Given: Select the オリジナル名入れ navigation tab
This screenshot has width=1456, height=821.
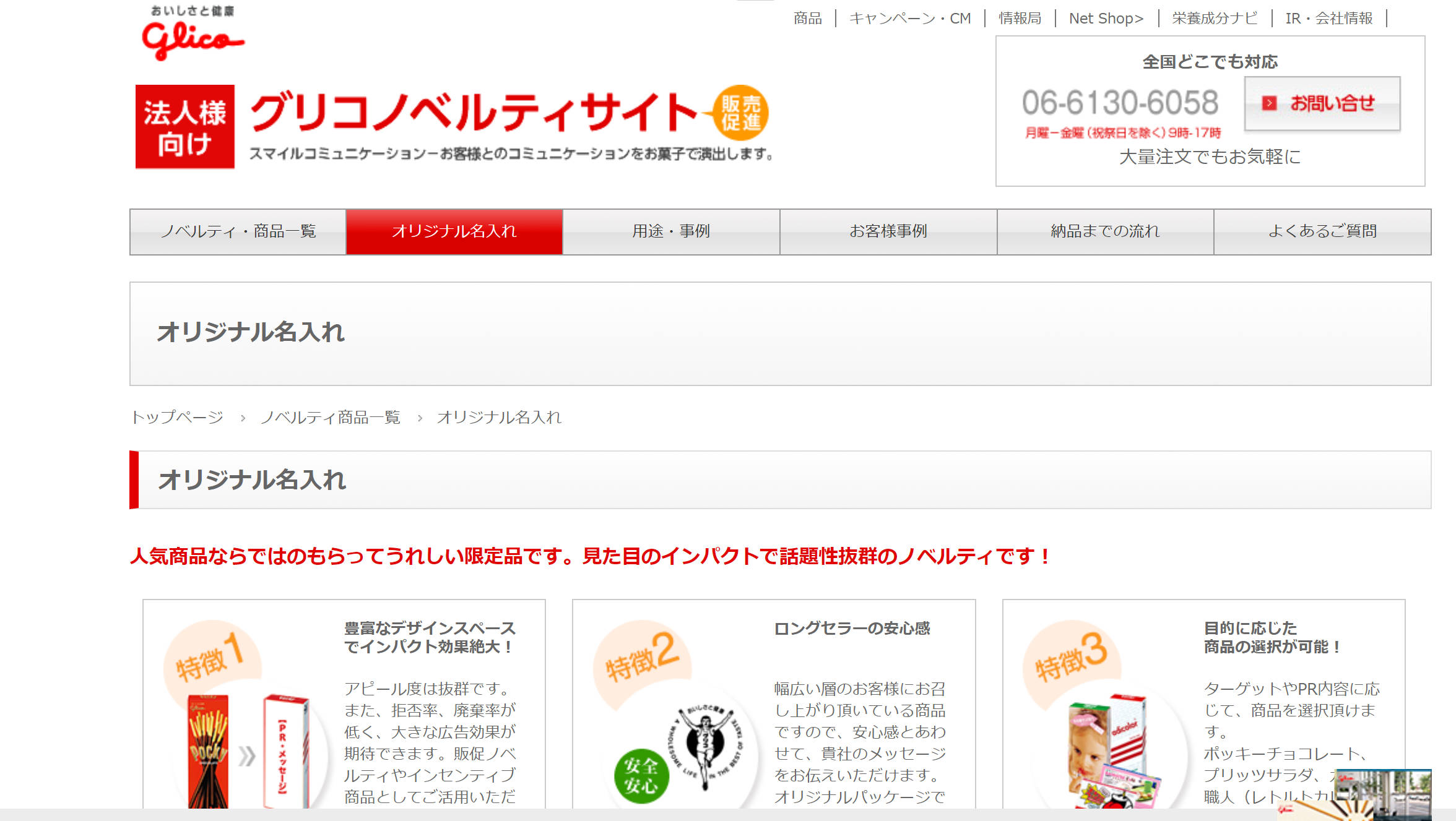Looking at the screenshot, I should [x=454, y=231].
